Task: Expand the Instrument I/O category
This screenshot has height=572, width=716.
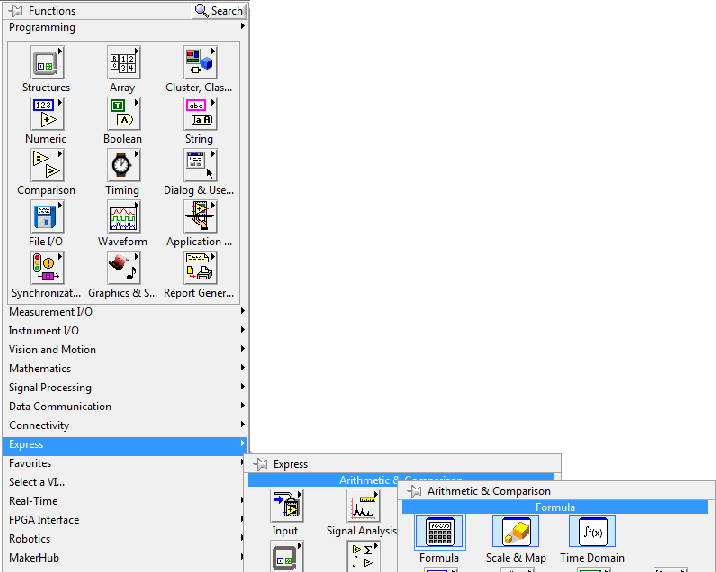Action: coord(126,331)
